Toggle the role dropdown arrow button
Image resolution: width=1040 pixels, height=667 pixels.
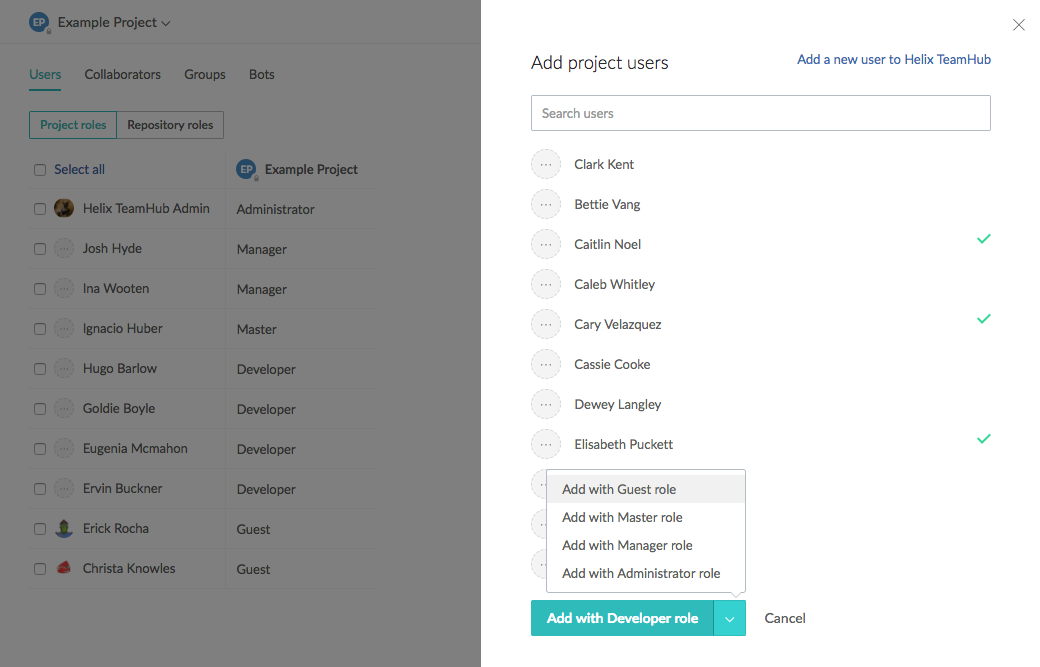point(729,619)
